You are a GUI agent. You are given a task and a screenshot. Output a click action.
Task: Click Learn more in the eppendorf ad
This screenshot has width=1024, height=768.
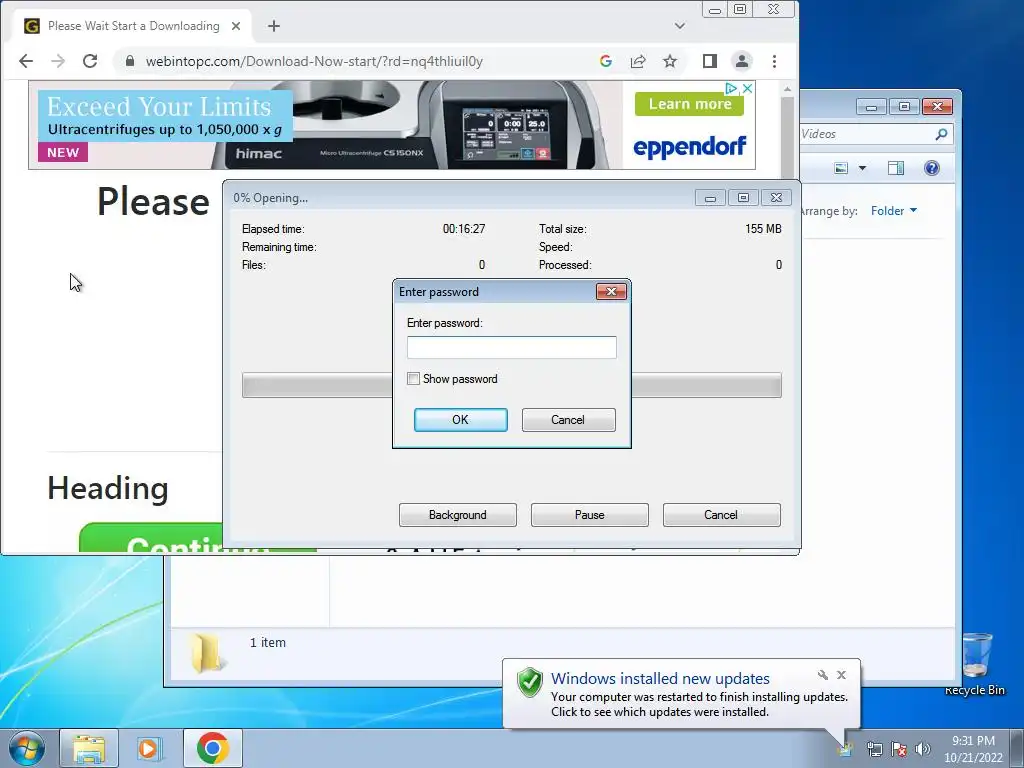click(x=690, y=104)
